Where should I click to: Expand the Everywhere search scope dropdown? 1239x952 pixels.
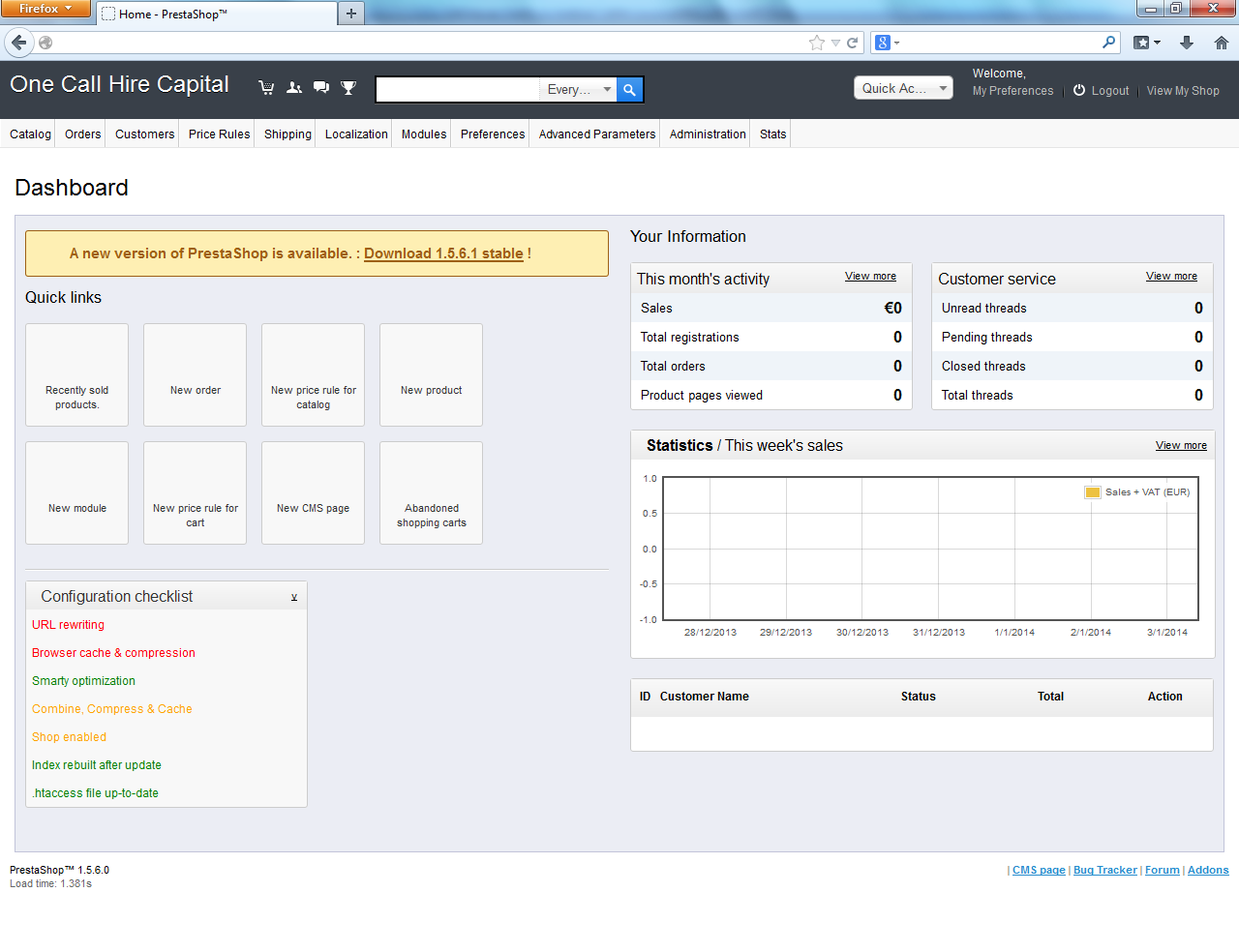(578, 89)
